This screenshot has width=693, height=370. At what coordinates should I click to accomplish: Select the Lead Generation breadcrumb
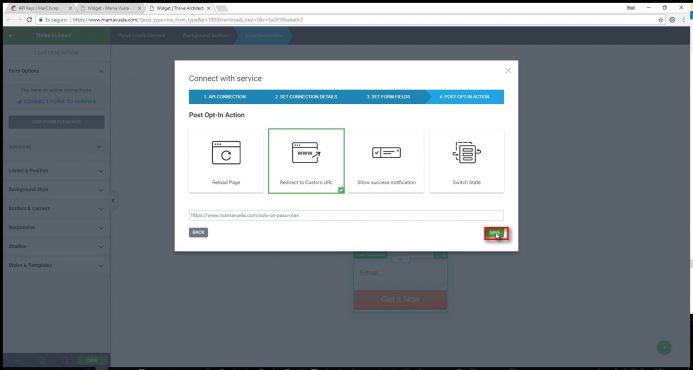pyautogui.click(x=264, y=35)
